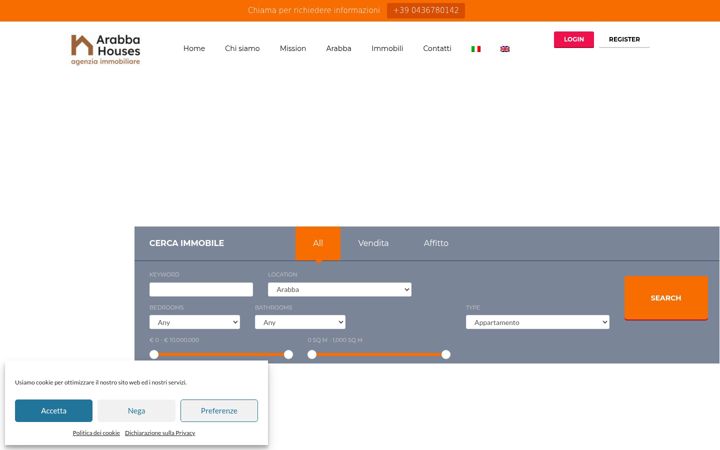This screenshot has height=450, width=720.
Task: Open the Bedrooms dropdown
Action: (x=194, y=322)
